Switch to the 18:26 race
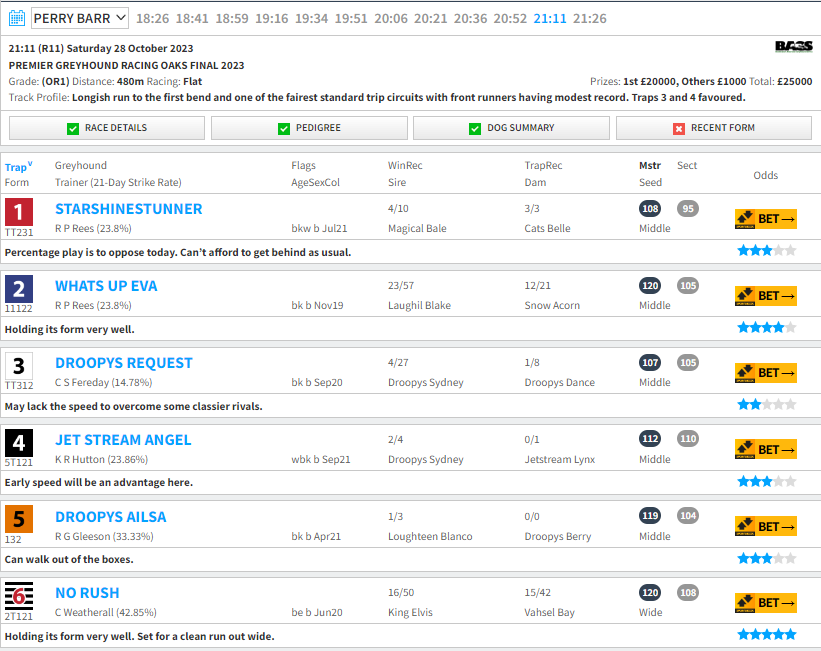The image size is (821, 651). [x=152, y=19]
